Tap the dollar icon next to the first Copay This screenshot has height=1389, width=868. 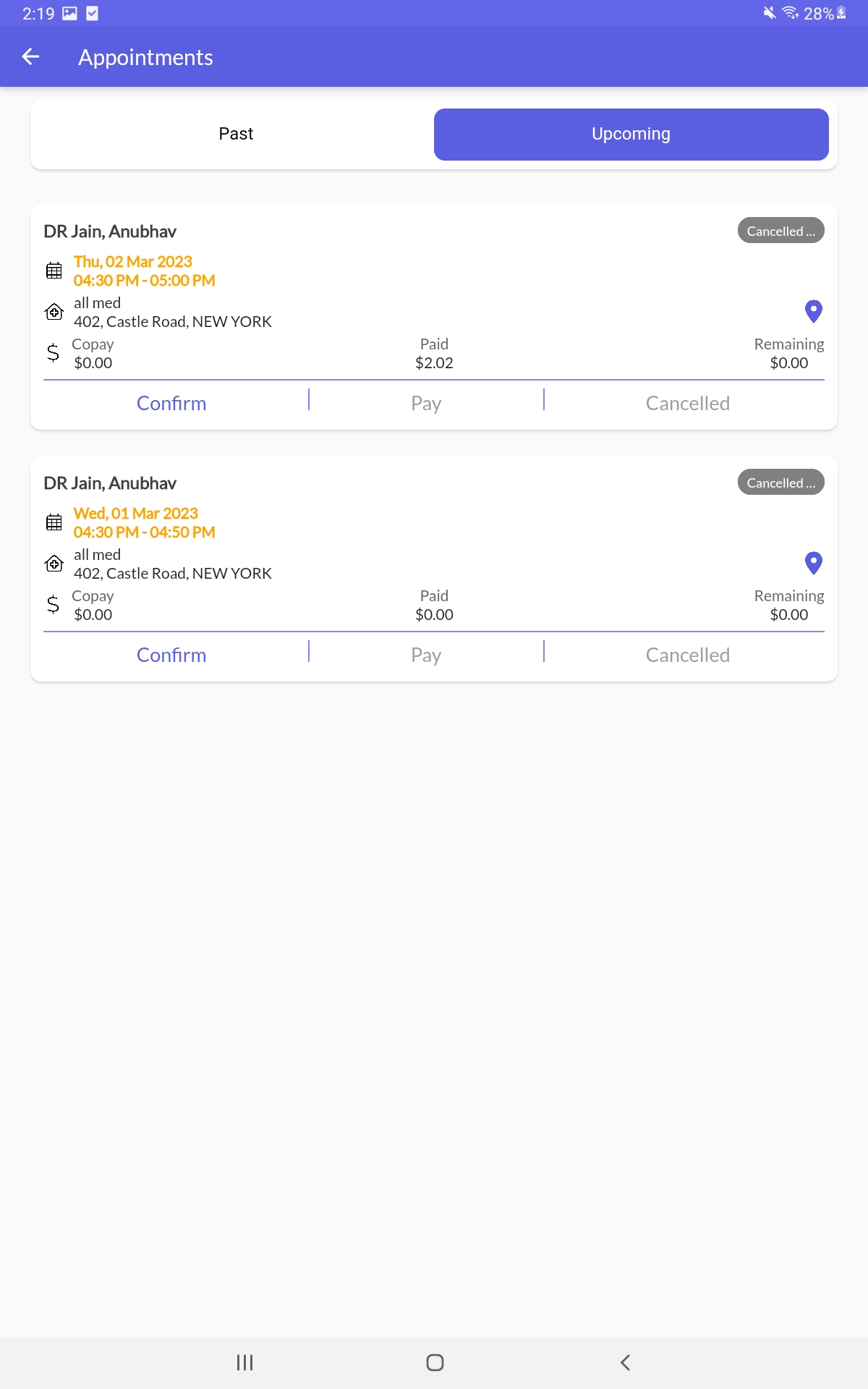(53, 353)
